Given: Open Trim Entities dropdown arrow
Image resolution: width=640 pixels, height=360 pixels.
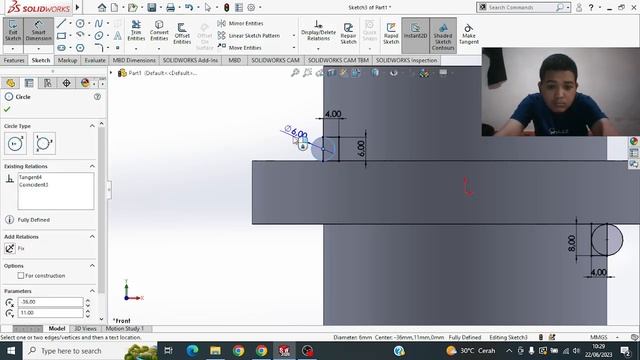Looking at the screenshot, I should [x=136, y=49].
